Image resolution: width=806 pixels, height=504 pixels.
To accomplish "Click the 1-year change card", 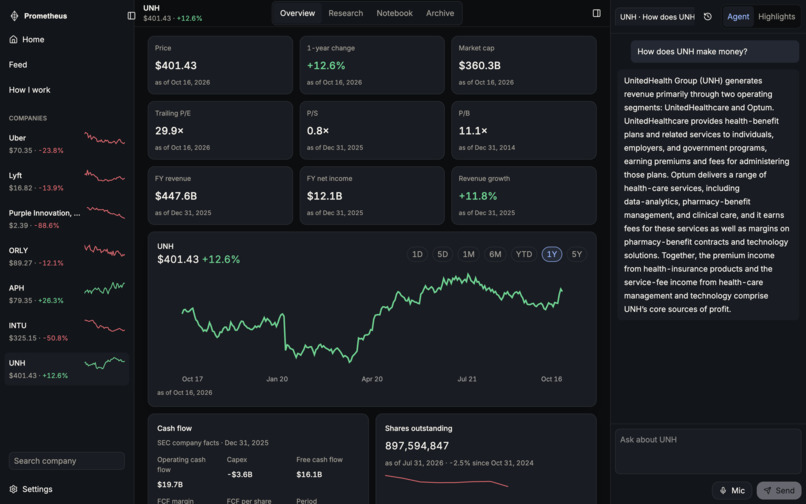I will 372,65.
